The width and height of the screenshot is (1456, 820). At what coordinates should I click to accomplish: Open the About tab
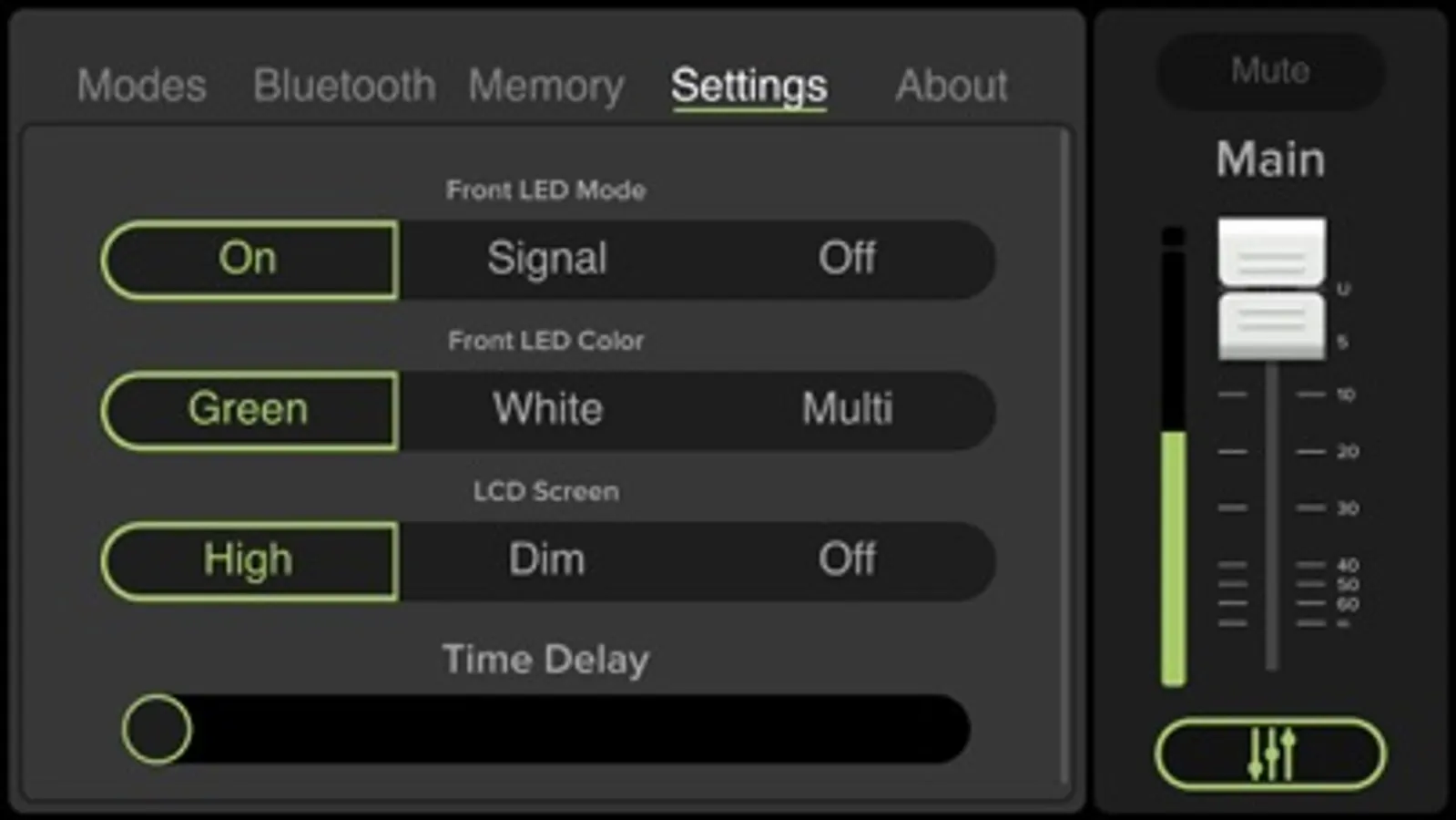952,86
